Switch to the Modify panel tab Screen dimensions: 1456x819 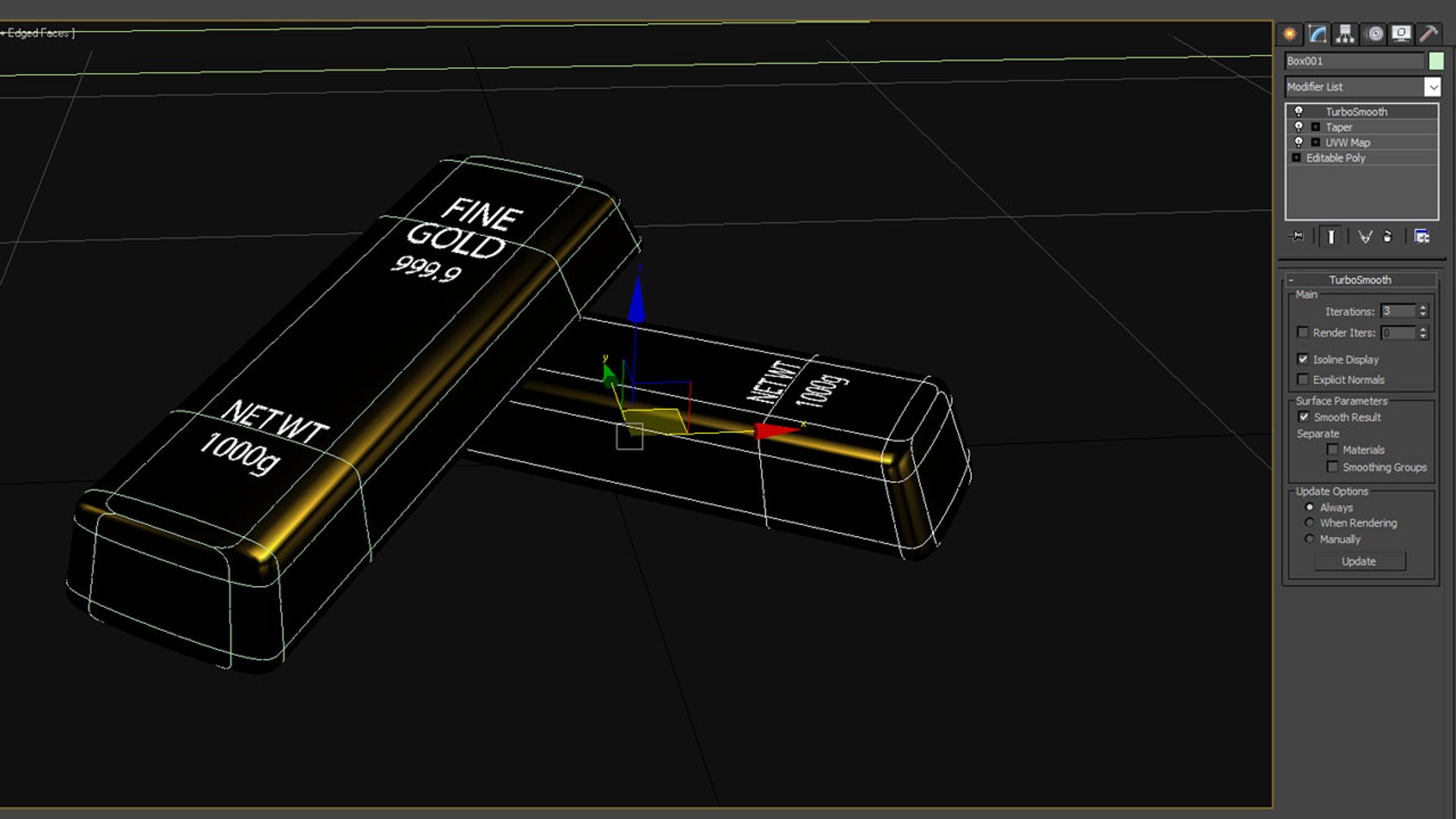(x=1318, y=33)
